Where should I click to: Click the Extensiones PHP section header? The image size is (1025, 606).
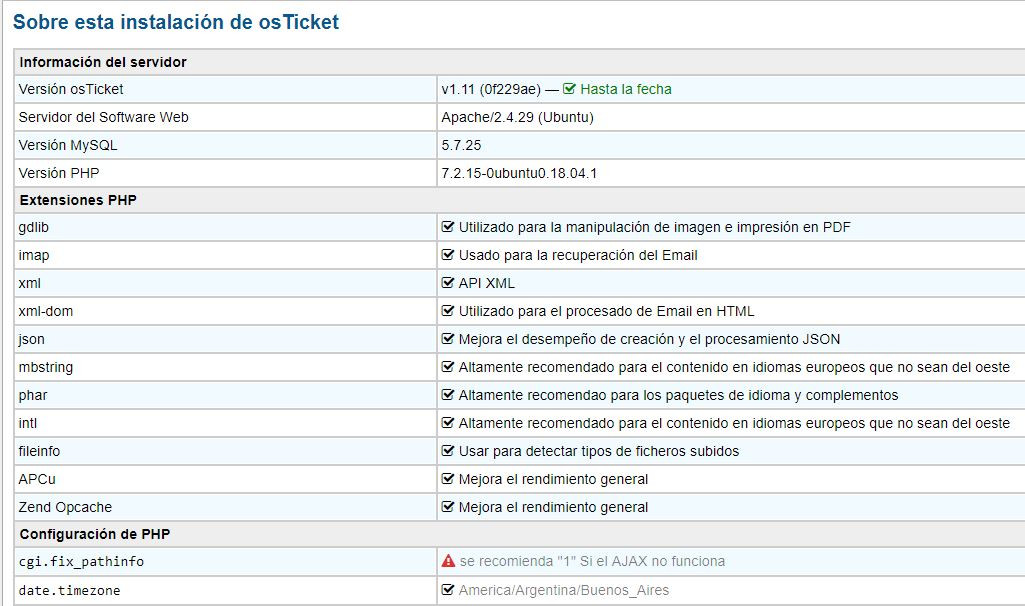point(78,200)
